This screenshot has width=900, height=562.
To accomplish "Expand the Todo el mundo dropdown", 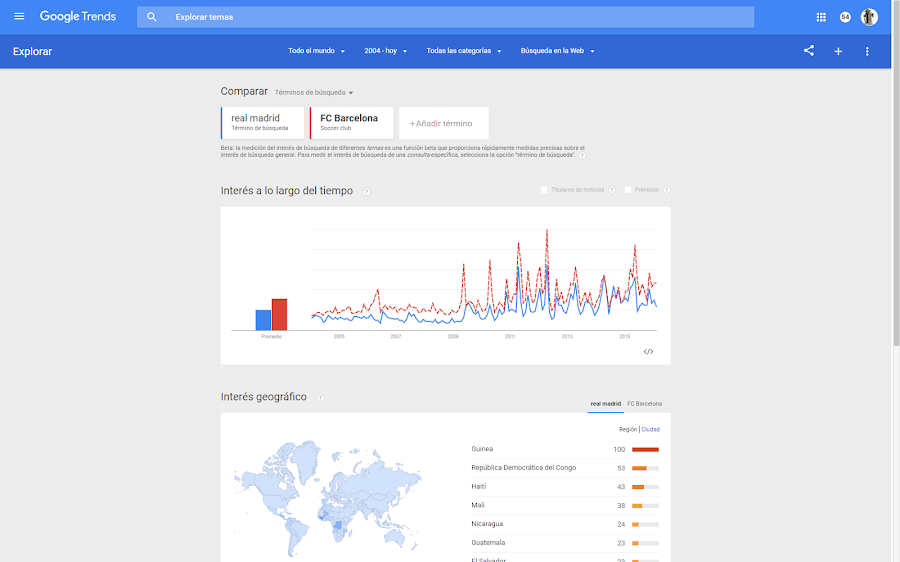I will (x=316, y=51).
